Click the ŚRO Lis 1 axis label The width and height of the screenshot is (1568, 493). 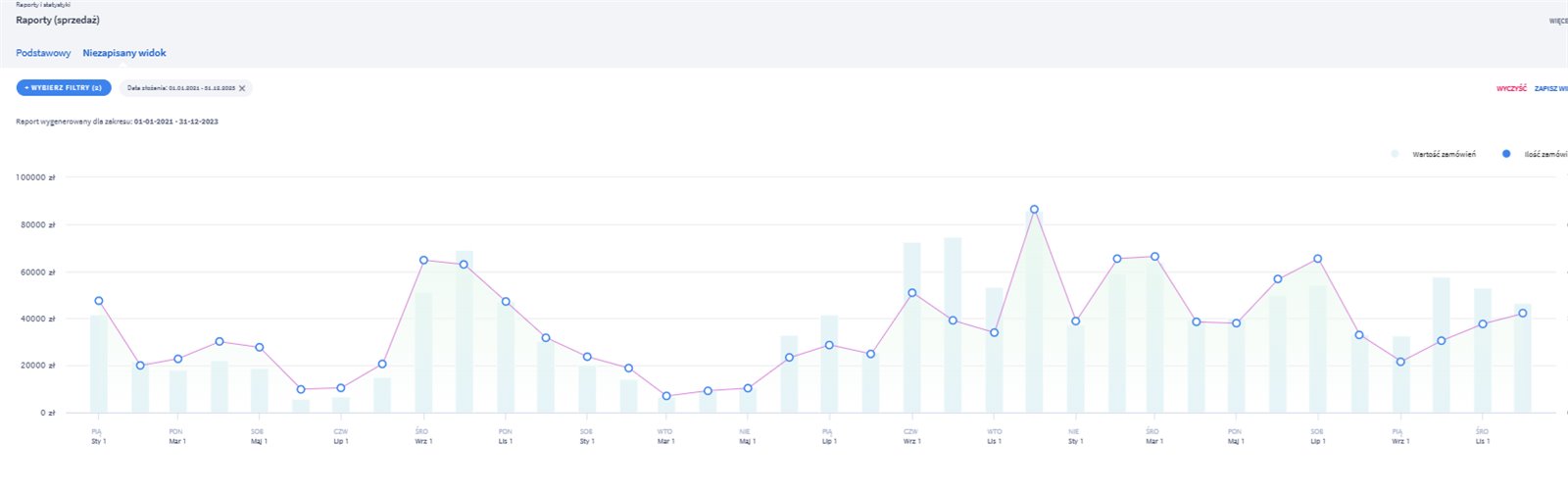[1482, 436]
